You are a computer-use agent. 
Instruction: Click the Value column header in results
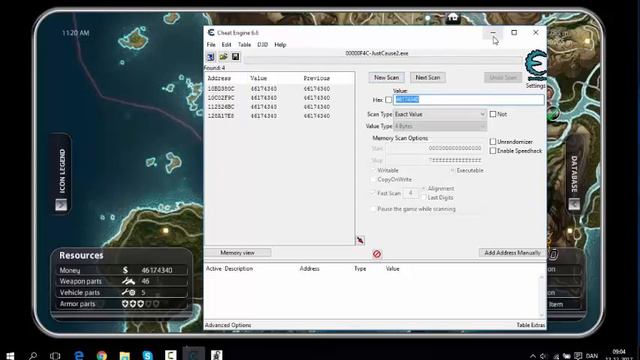point(258,78)
